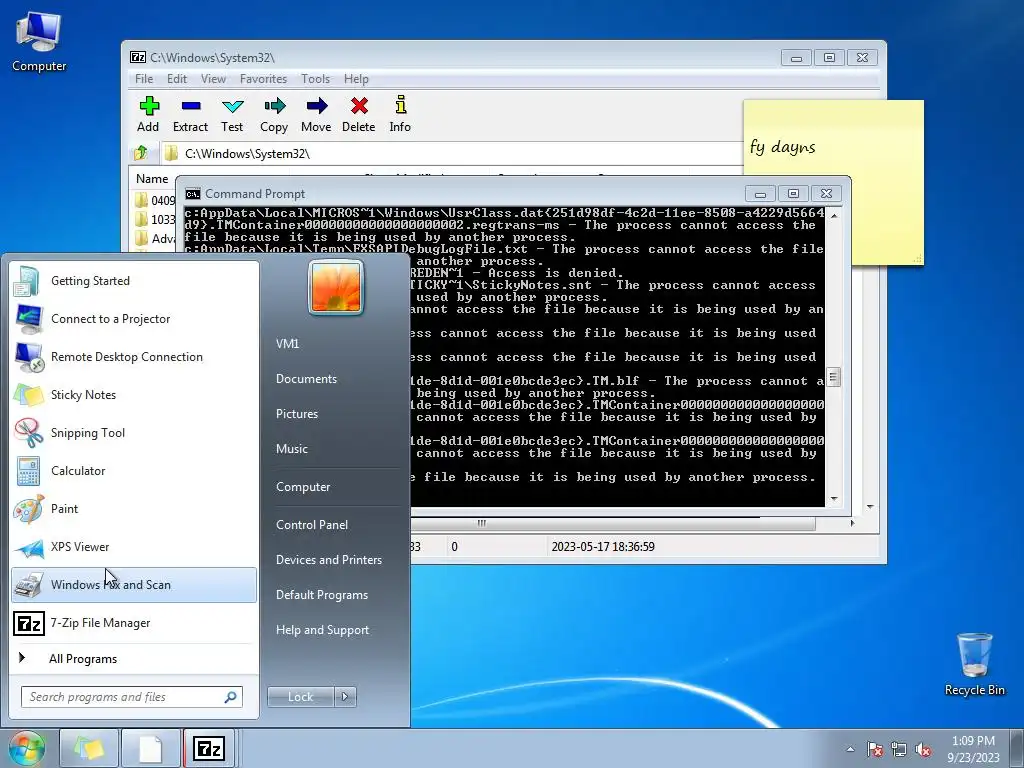Image resolution: width=1024 pixels, height=768 pixels.
Task: Open the 7-Zip Help menu
Action: [x=357, y=79]
